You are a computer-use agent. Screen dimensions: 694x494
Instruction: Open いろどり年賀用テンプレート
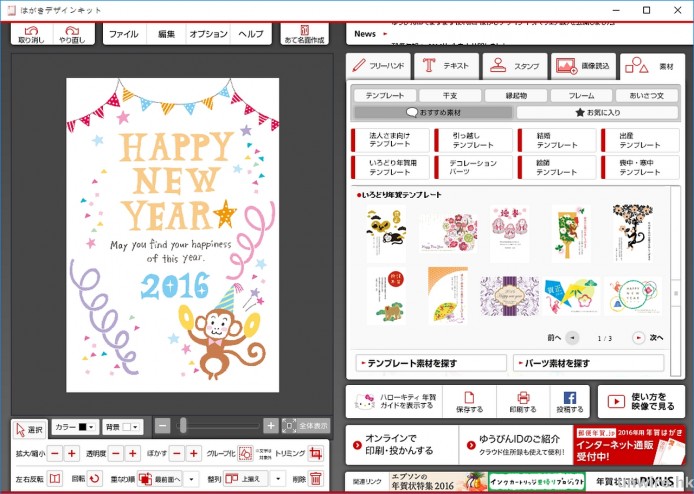click(390, 167)
